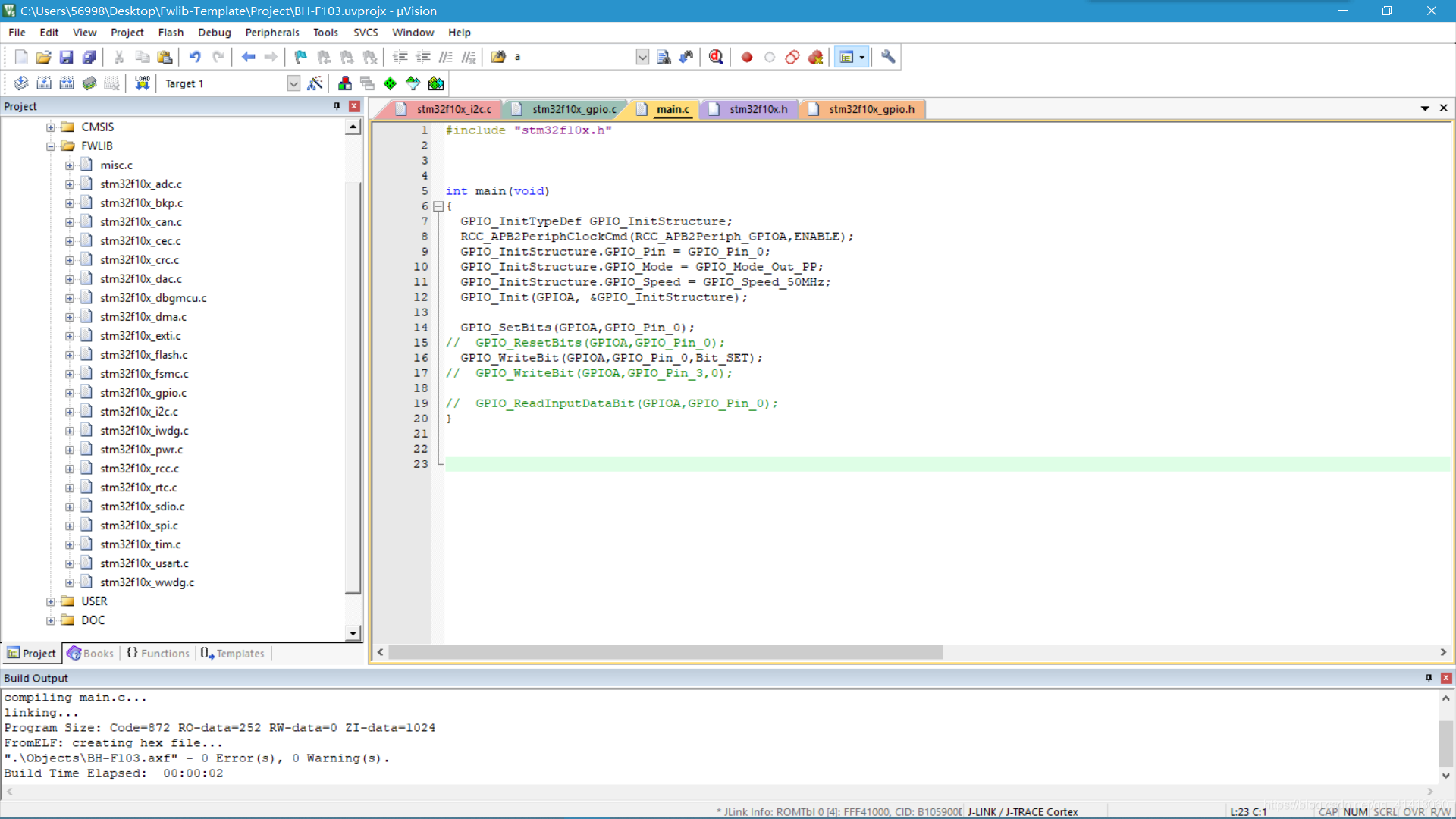The image size is (1456, 819).
Task: Disable all breakpoints icon
Action: pyautogui.click(x=792, y=57)
